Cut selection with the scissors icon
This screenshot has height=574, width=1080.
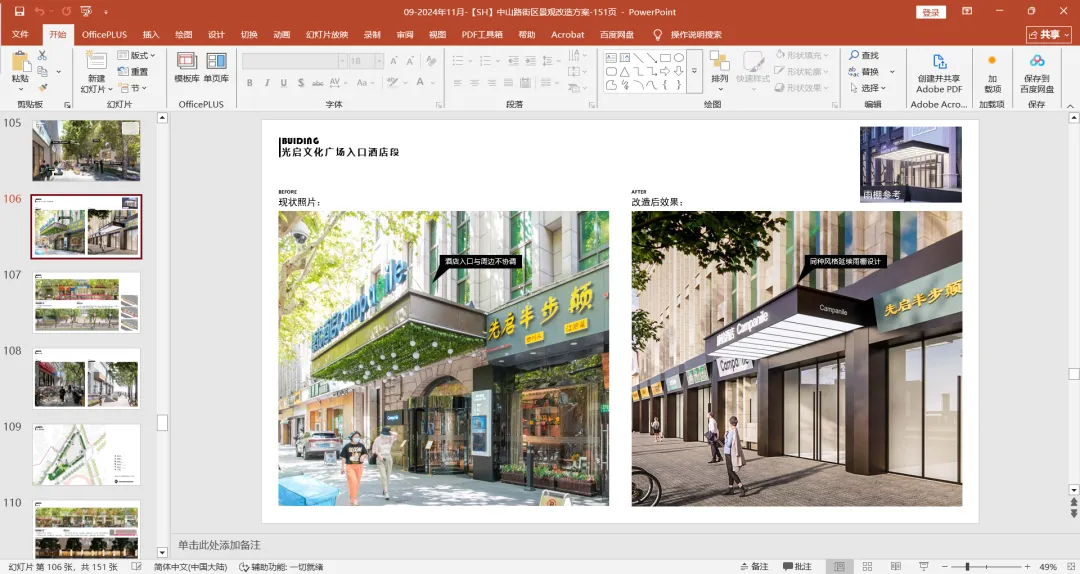(43, 55)
